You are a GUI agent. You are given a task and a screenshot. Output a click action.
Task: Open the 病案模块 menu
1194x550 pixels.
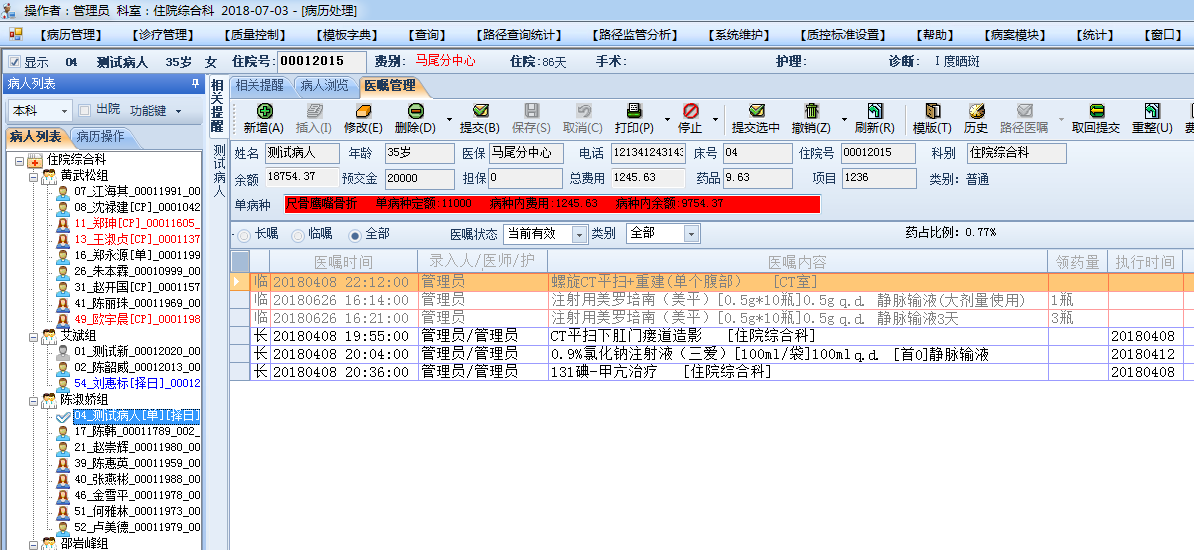click(1015, 34)
